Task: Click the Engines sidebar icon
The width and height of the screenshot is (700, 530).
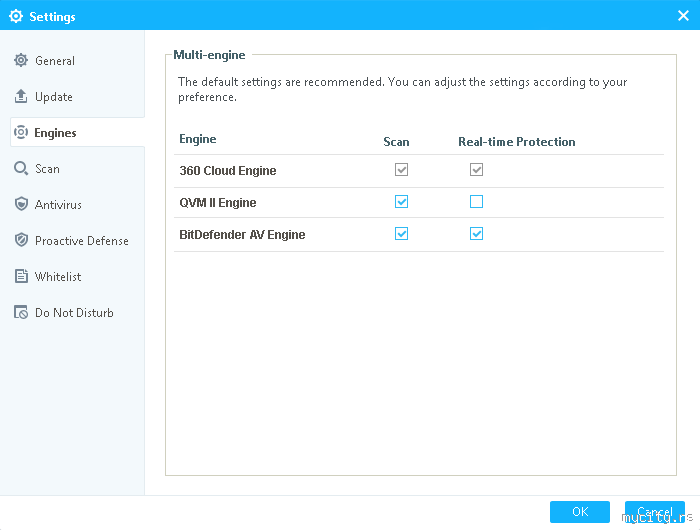Action: [21, 133]
